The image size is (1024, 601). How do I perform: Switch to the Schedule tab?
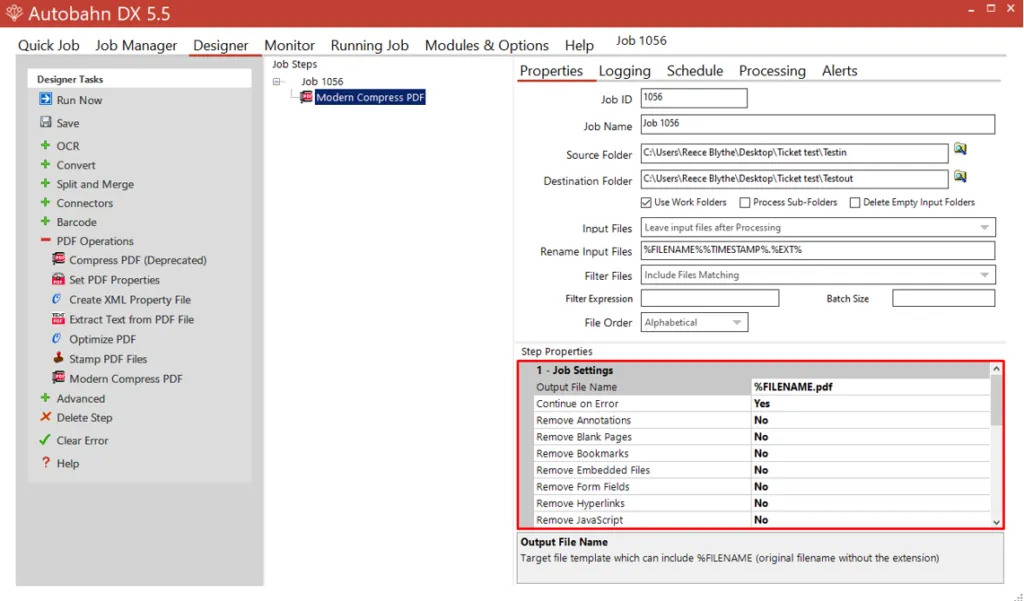pos(695,71)
